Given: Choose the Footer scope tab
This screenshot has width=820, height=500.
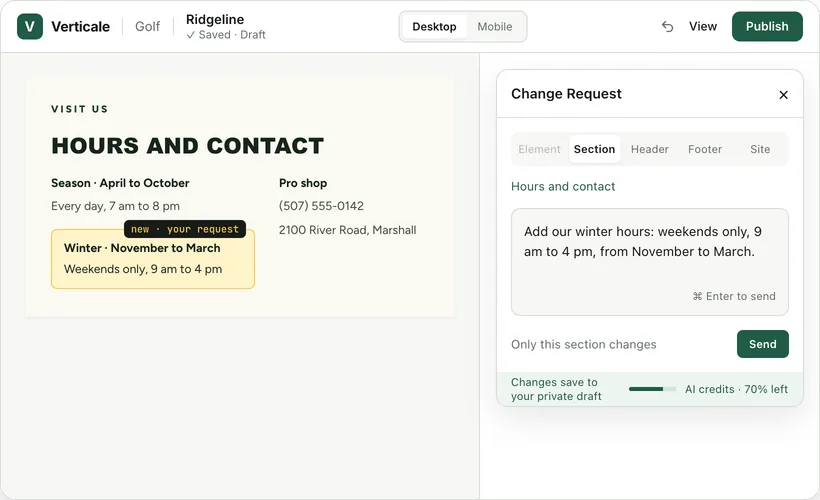Looking at the screenshot, I should pyautogui.click(x=705, y=149).
